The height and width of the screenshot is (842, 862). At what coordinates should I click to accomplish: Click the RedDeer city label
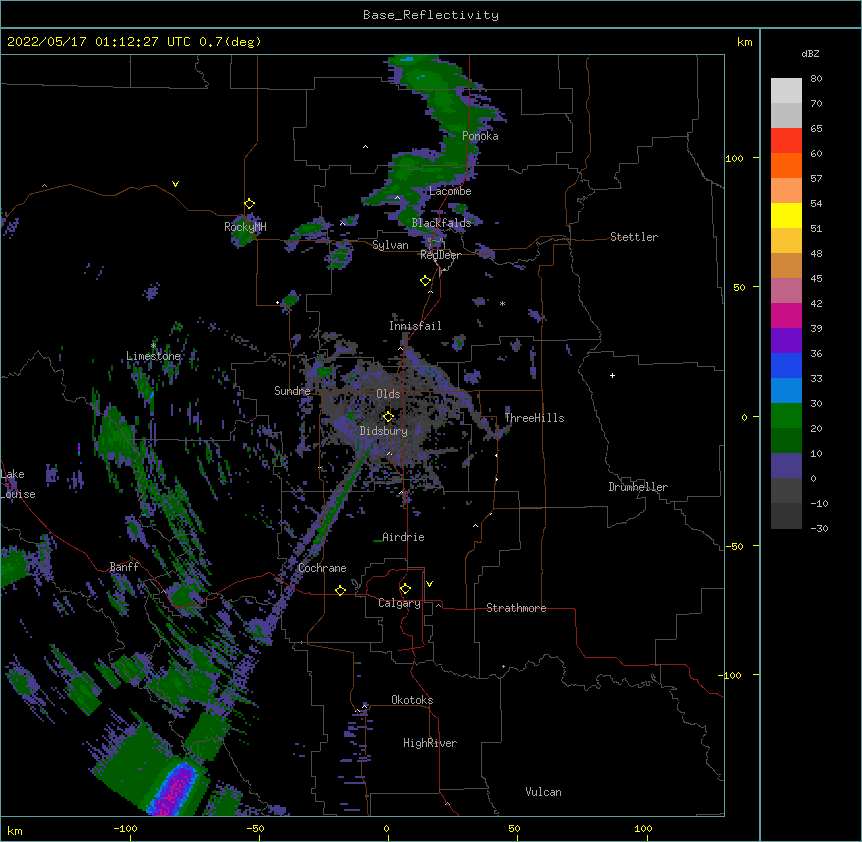(x=440, y=255)
